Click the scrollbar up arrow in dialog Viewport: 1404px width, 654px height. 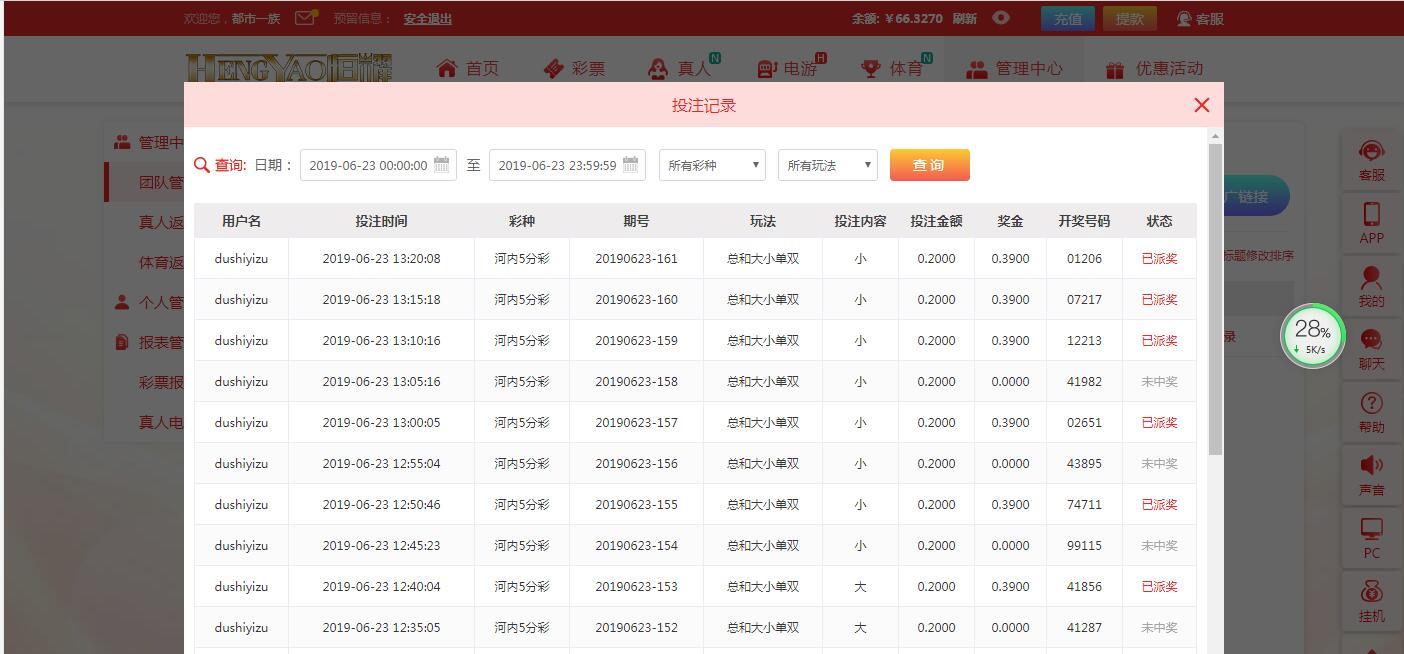1215,135
